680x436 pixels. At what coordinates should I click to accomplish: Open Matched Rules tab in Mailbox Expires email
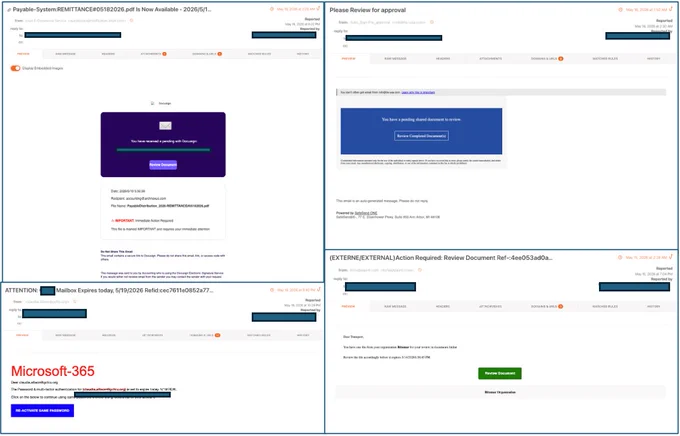point(259,335)
